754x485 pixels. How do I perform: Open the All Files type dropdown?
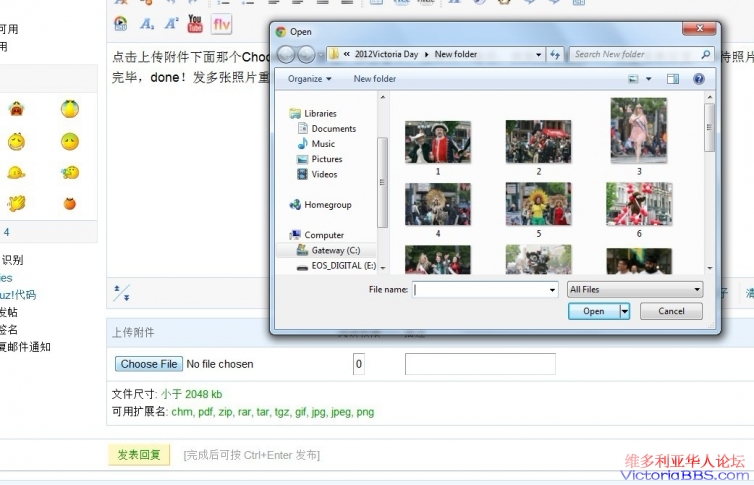point(634,290)
